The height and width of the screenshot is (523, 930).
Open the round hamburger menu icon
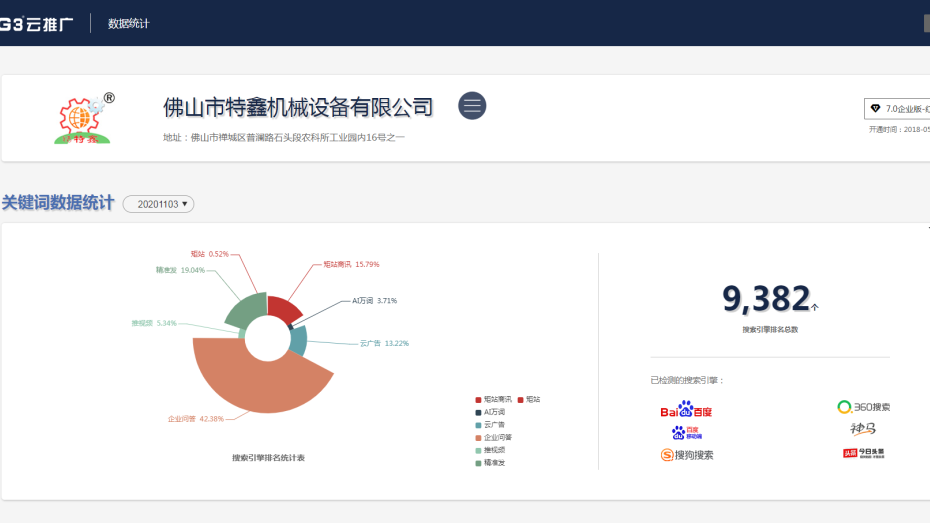click(x=472, y=105)
